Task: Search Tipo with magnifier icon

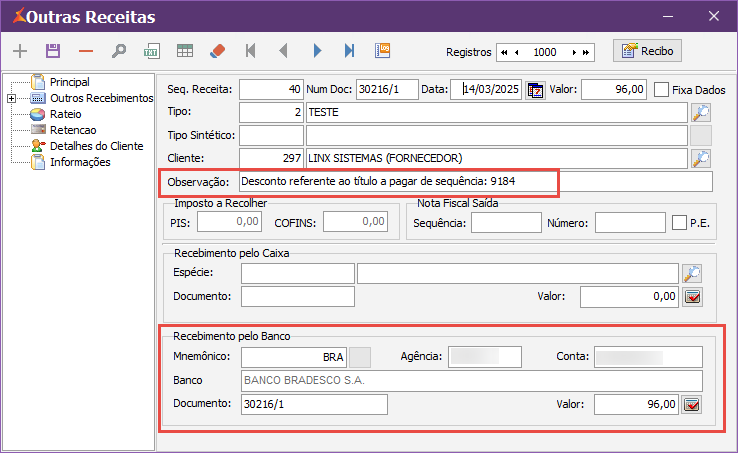Action: (x=701, y=113)
